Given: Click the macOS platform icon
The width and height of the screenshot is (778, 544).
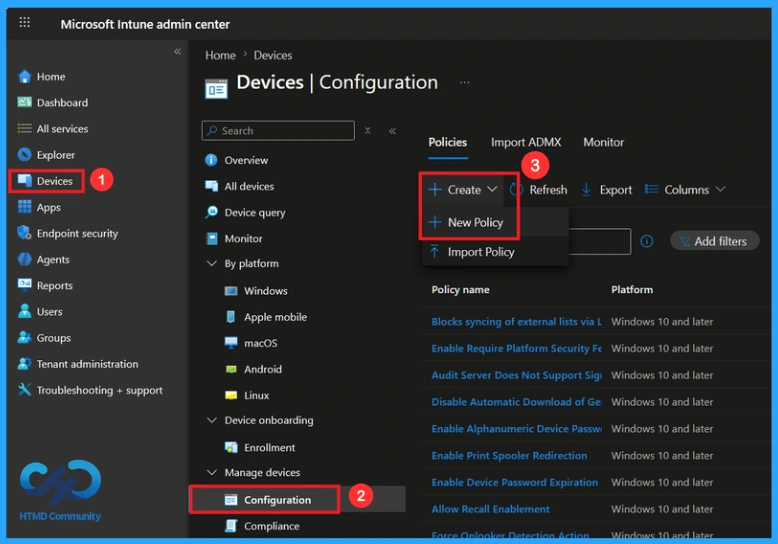Looking at the screenshot, I should coord(231,343).
